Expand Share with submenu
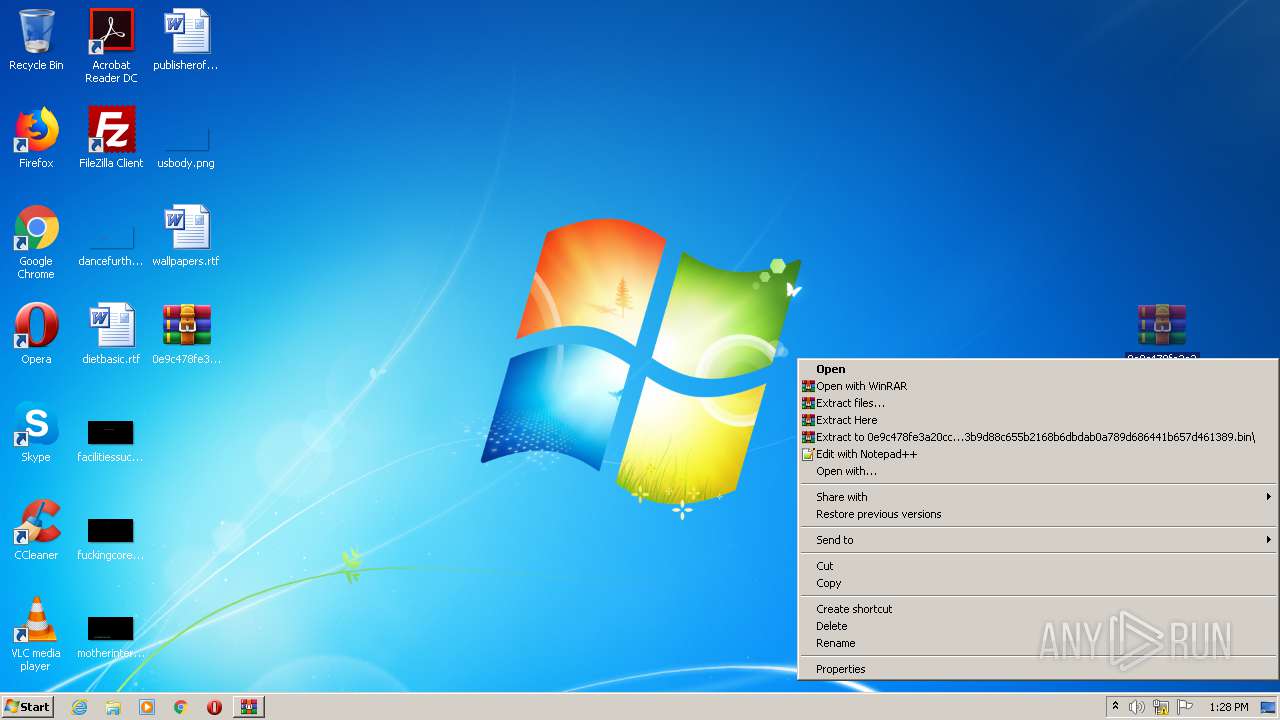 coord(1038,497)
